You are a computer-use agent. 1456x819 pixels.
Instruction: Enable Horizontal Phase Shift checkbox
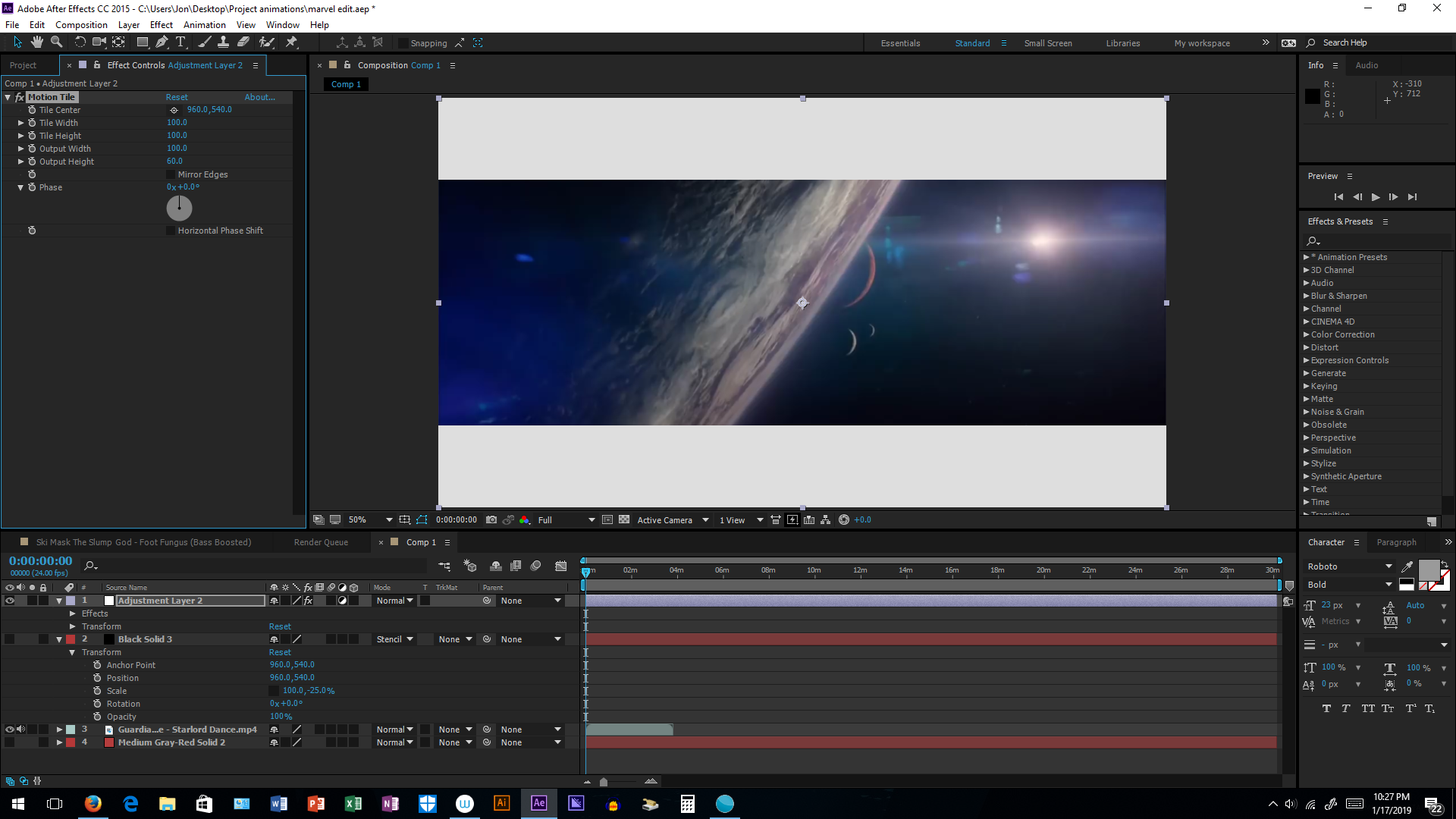click(171, 231)
